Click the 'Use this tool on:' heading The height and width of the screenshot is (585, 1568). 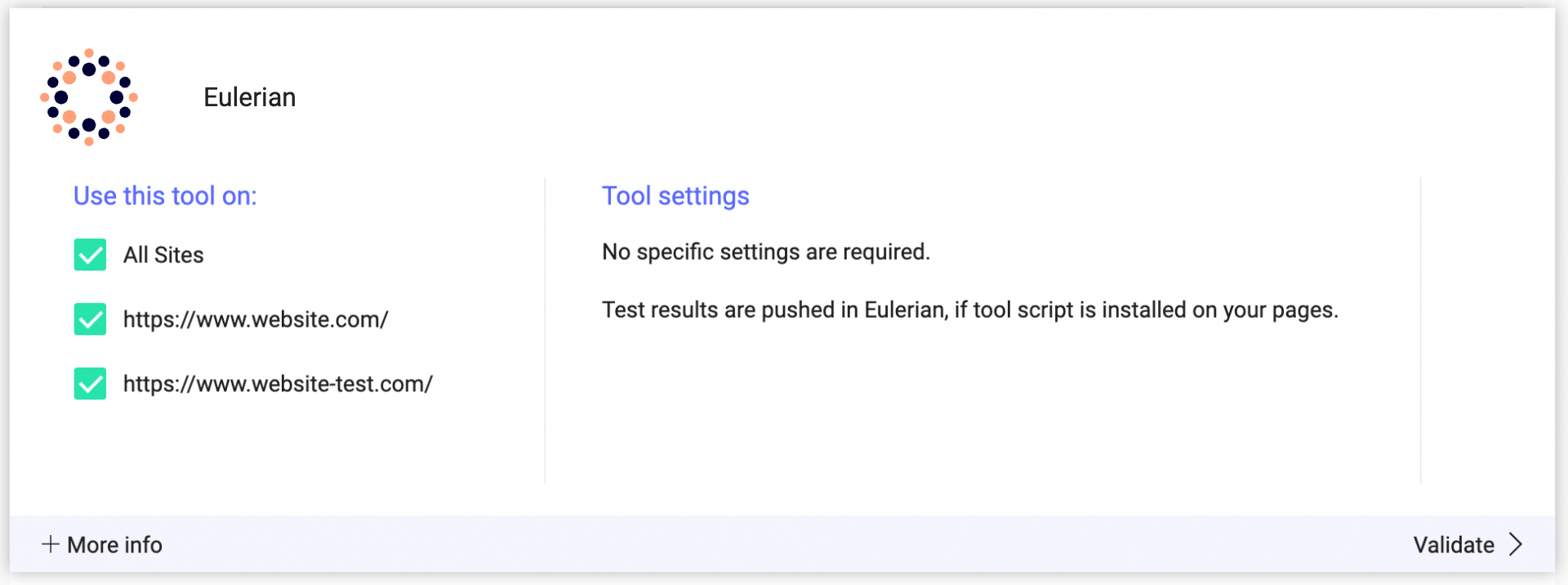(x=165, y=196)
